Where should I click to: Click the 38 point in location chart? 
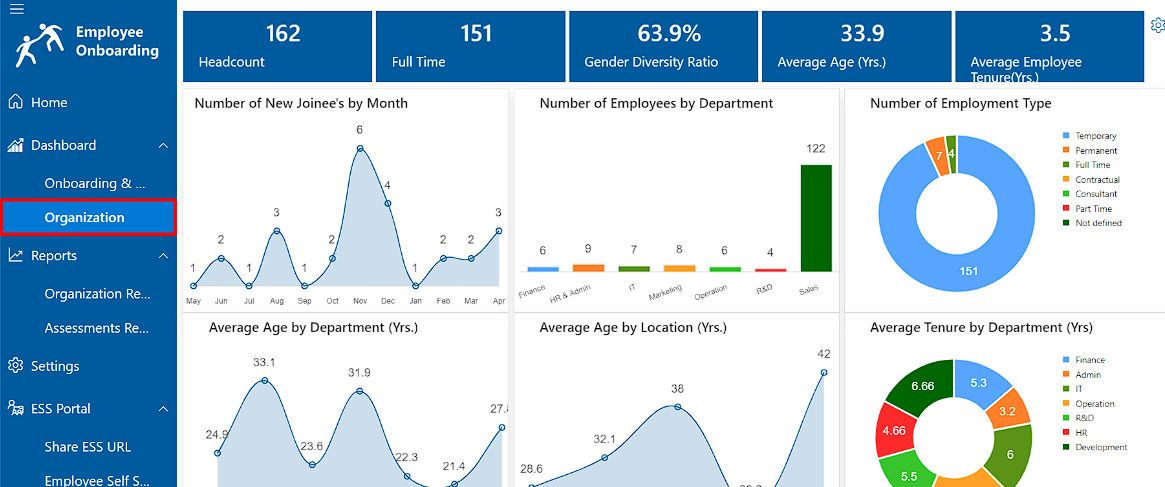(x=676, y=406)
